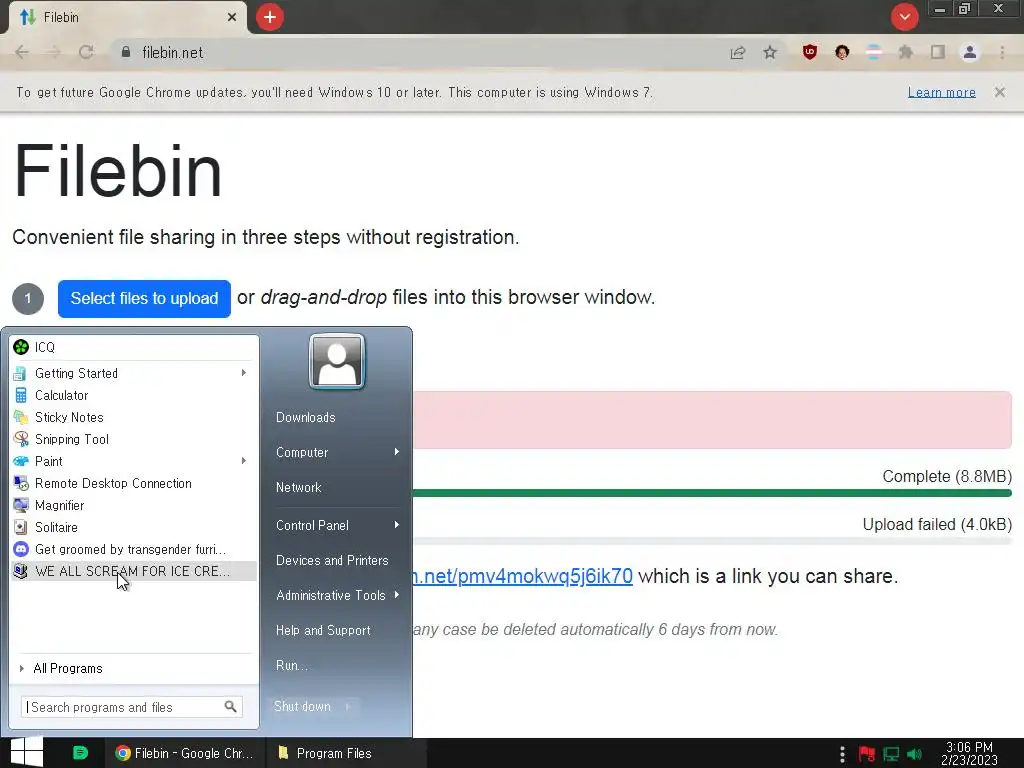The height and width of the screenshot is (768, 1024).
Task: Open ICQ from Start menu
Action: click(134, 347)
